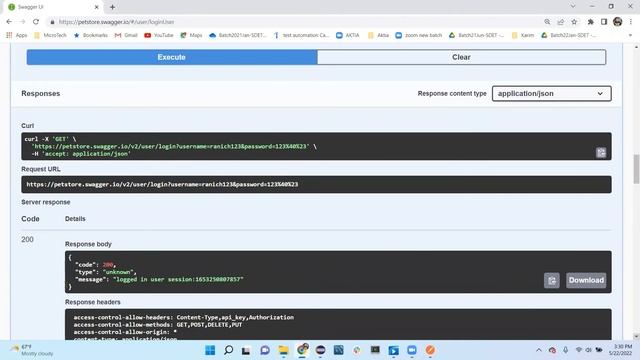Open the browser zoom magnifier icon
This screenshot has width=640, height=360.
pyautogui.click(x=547, y=22)
